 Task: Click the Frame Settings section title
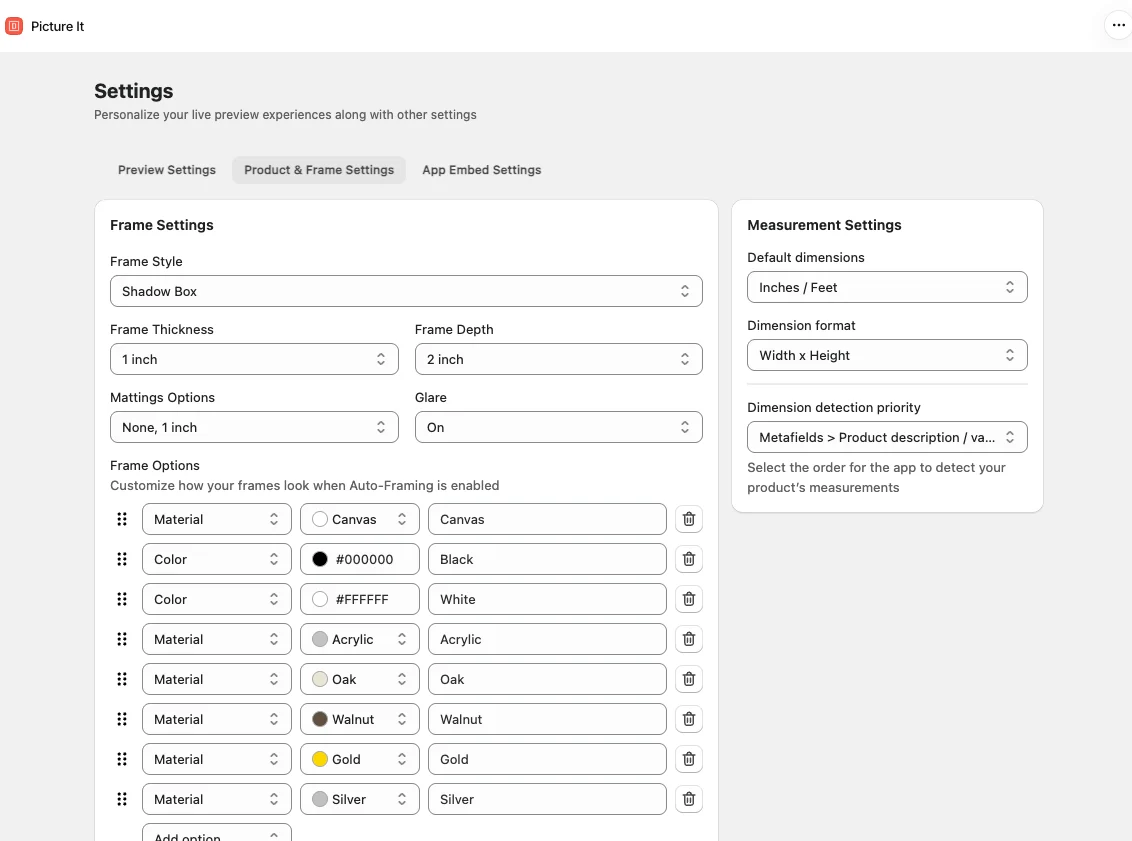162,225
